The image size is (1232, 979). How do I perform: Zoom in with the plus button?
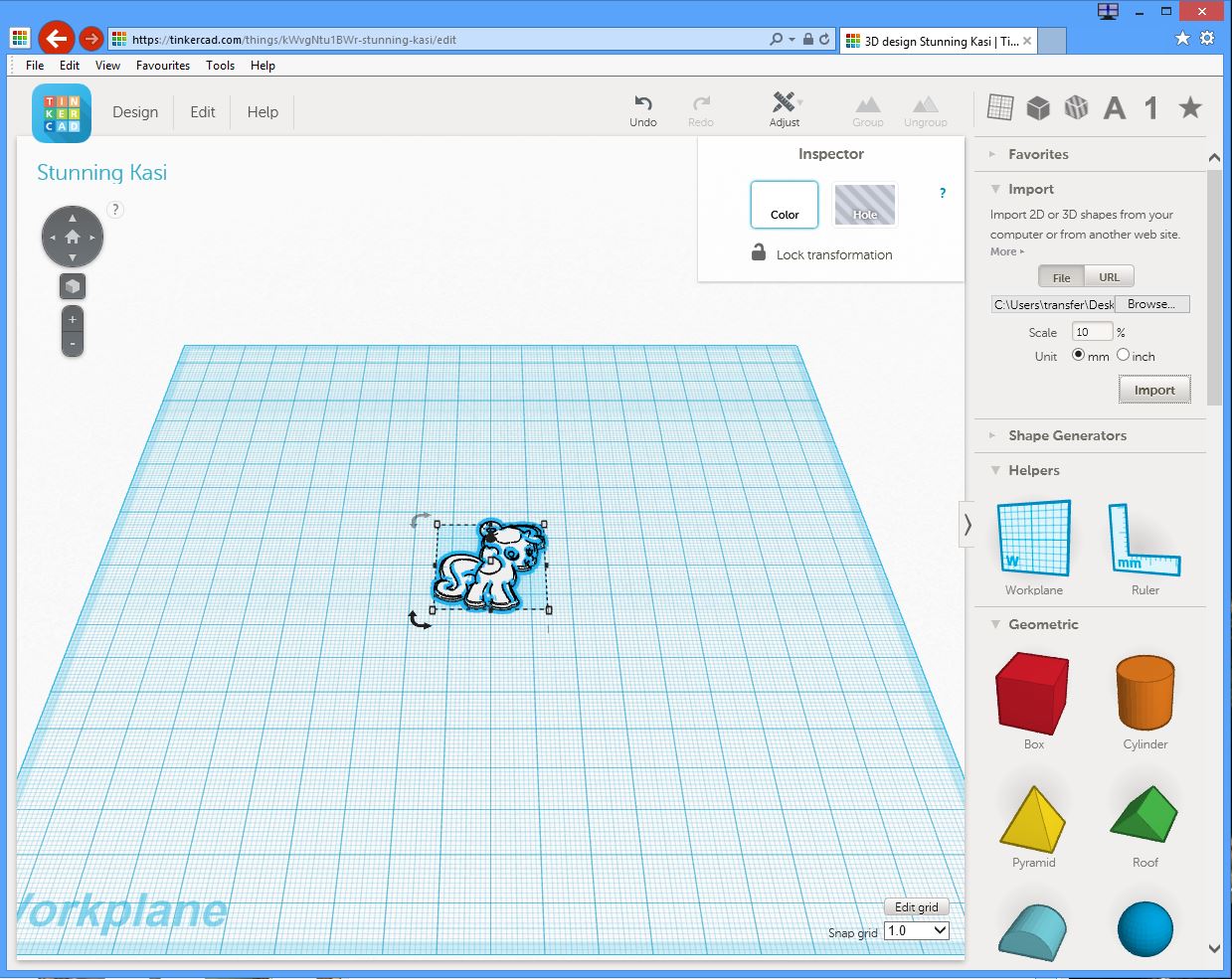73,319
